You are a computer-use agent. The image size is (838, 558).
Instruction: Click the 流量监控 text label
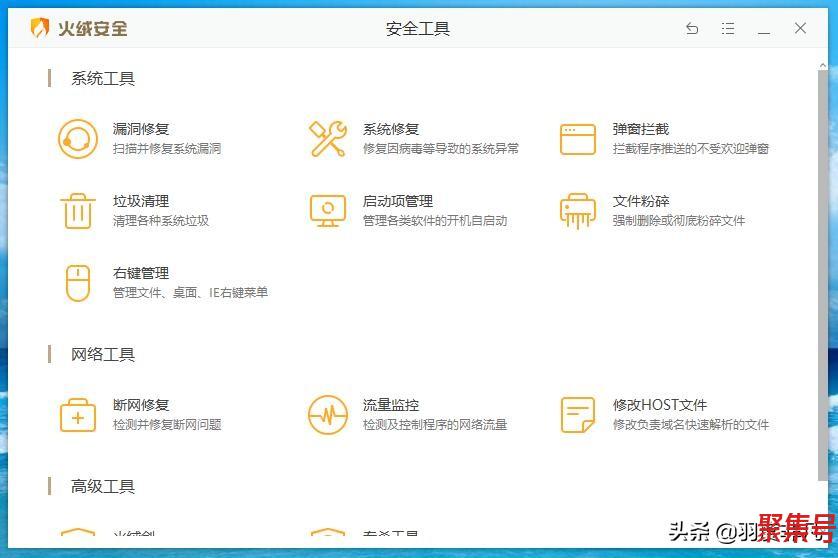(391, 405)
